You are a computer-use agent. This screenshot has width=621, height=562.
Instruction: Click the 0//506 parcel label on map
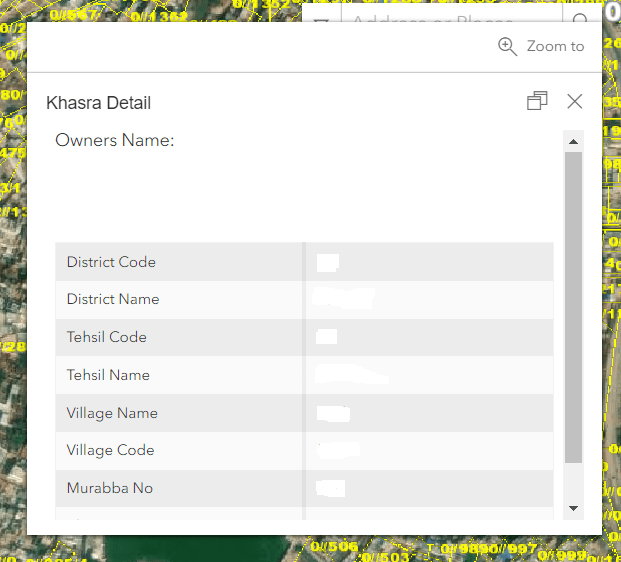click(x=334, y=547)
